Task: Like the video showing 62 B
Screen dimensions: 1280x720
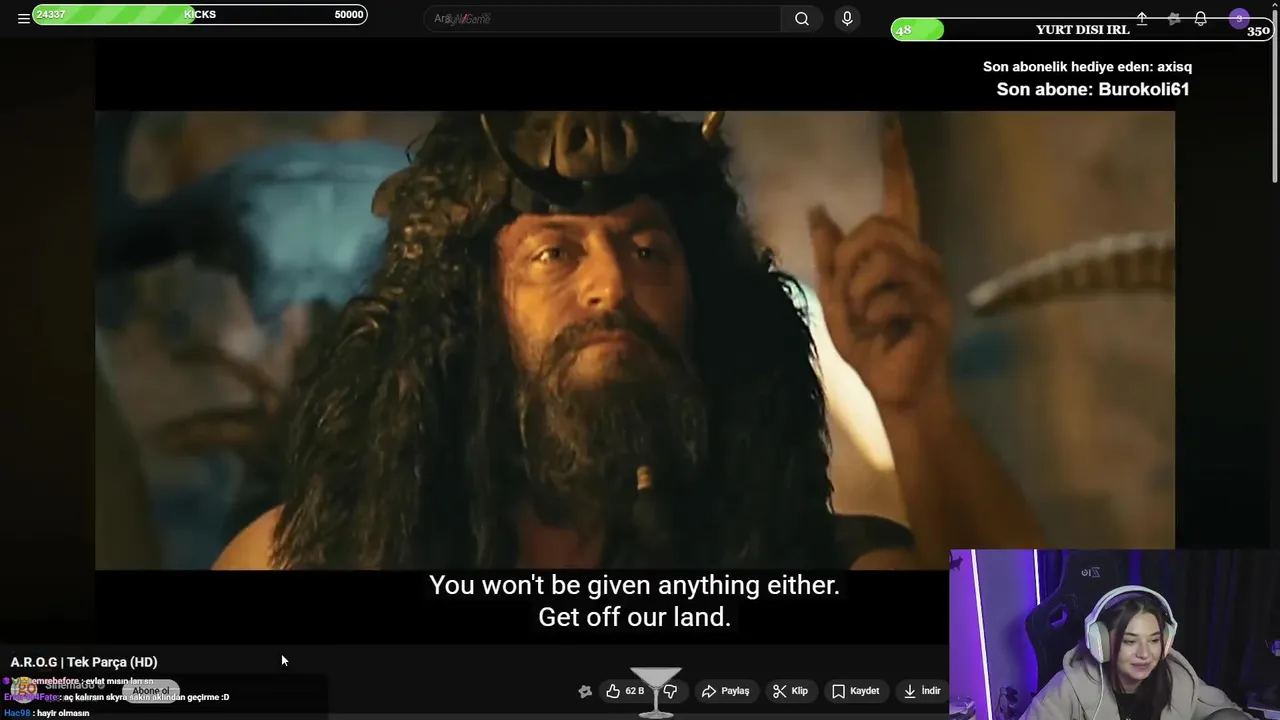Action: pos(625,691)
